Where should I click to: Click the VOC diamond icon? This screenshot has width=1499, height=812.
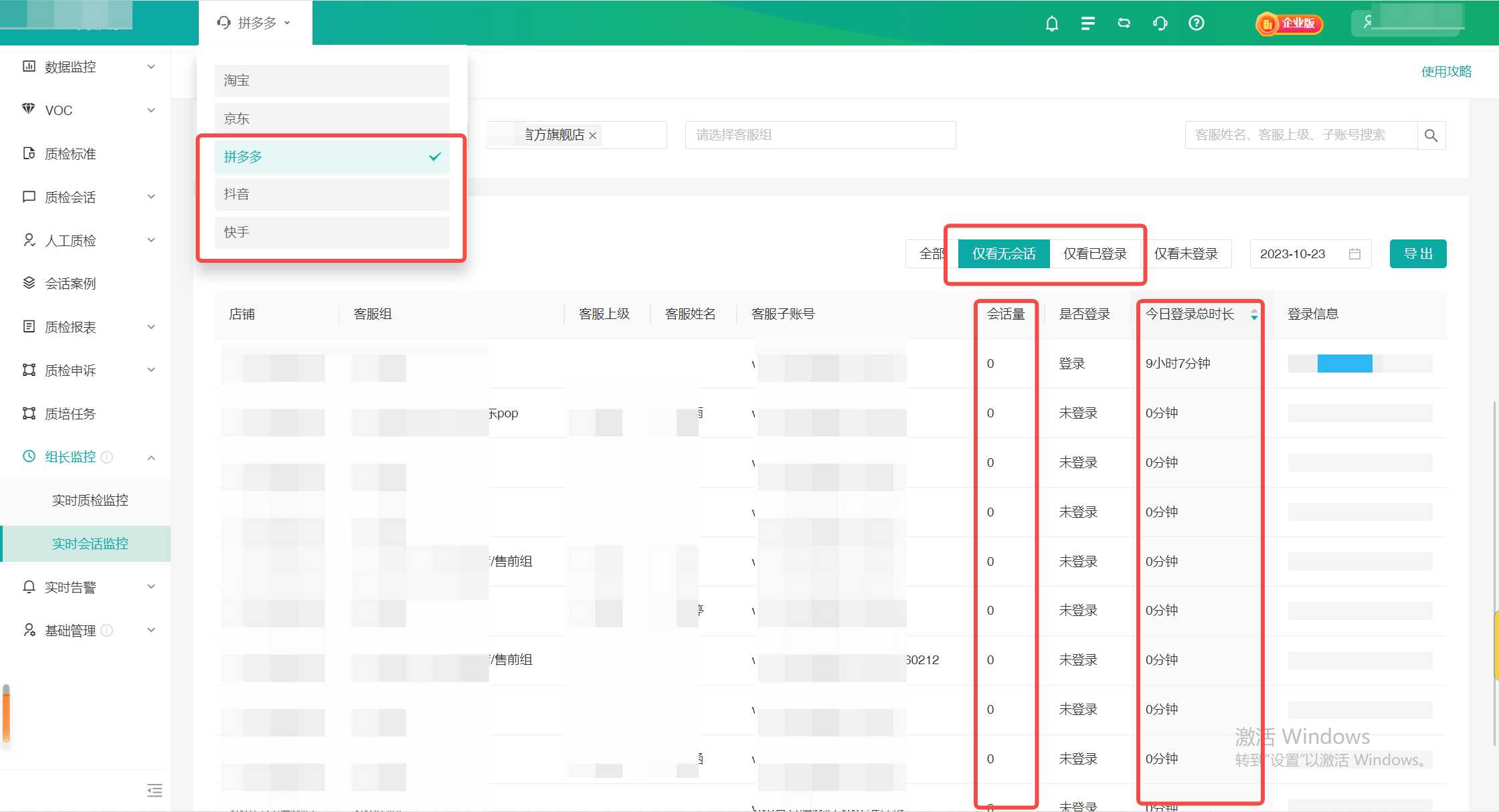point(29,109)
